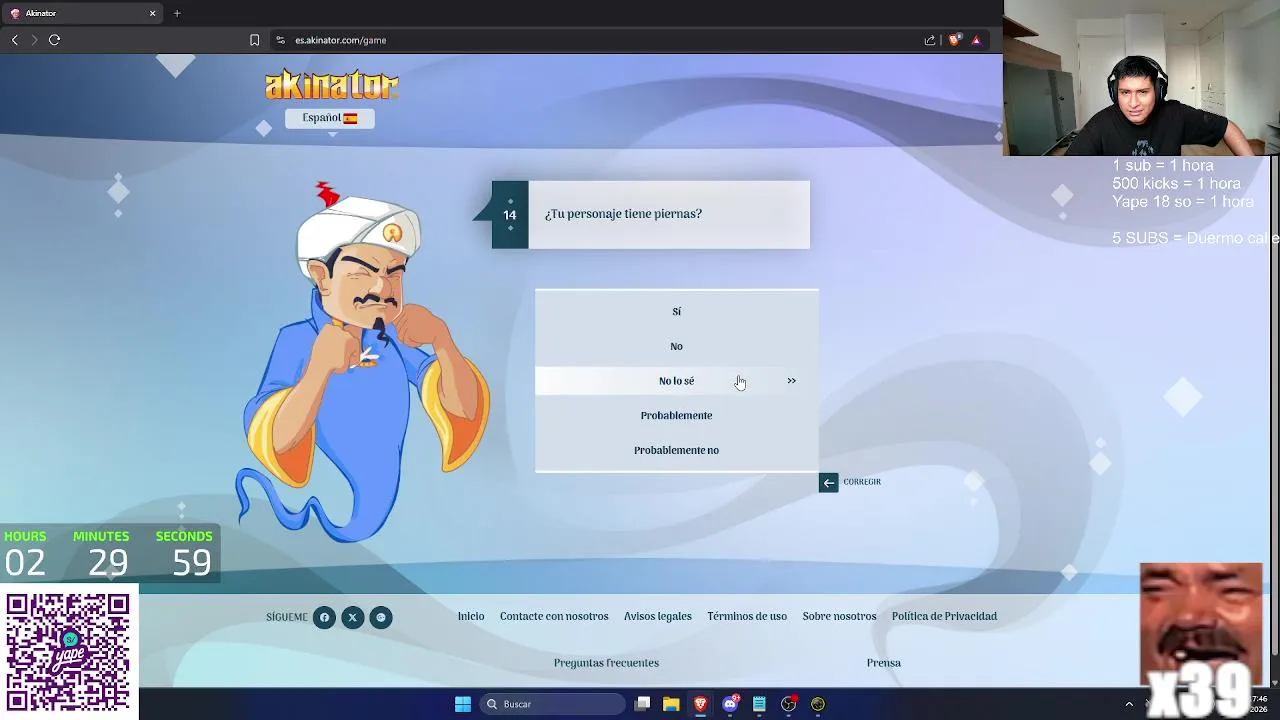Screen dimensions: 1280x720
Task: Choose the 'No lo sé' answer
Action: [x=676, y=381]
